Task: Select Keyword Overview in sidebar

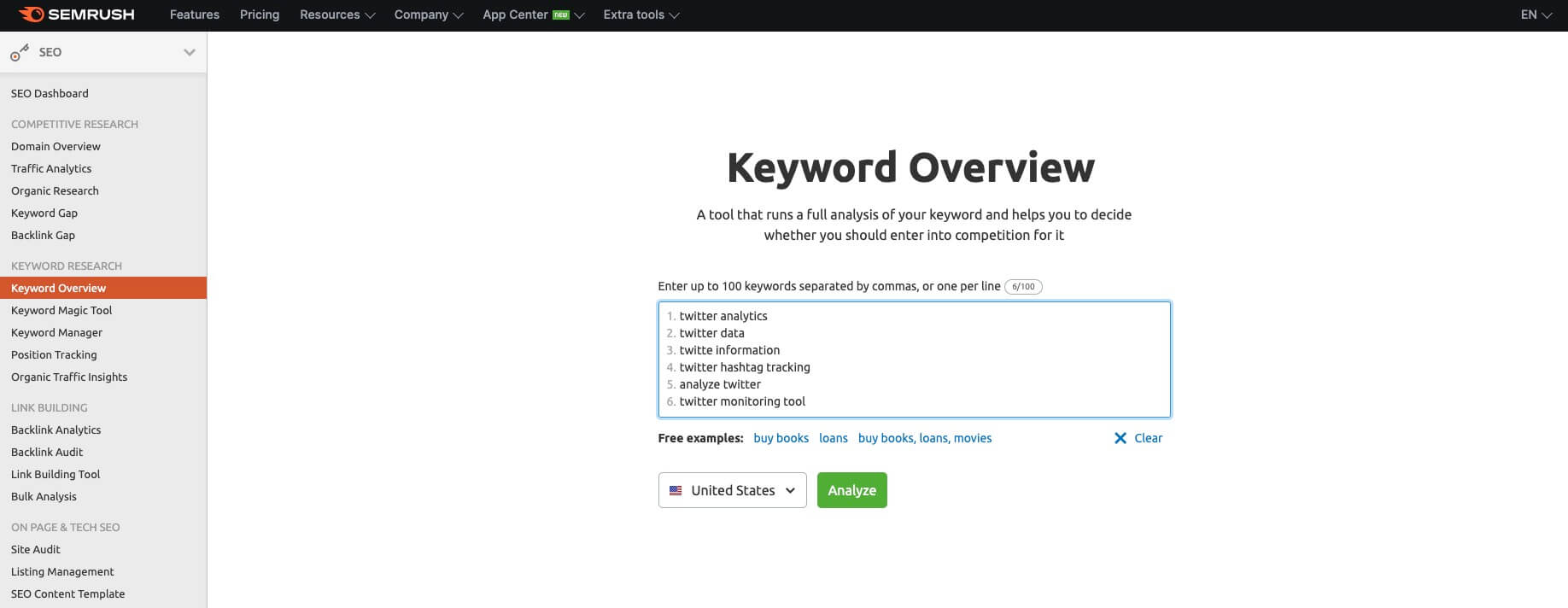Action: [x=103, y=288]
